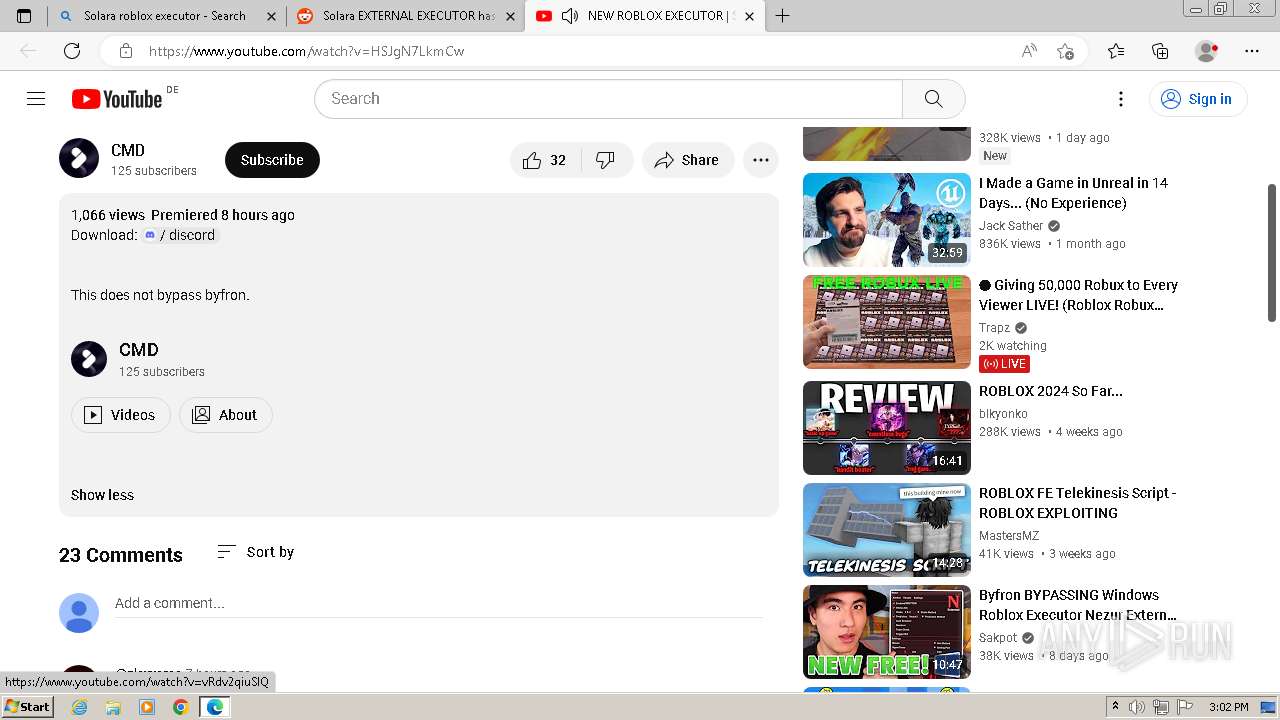Close the Solara roblox executor Search tab
Screen dimensions: 1280x720
271,16
